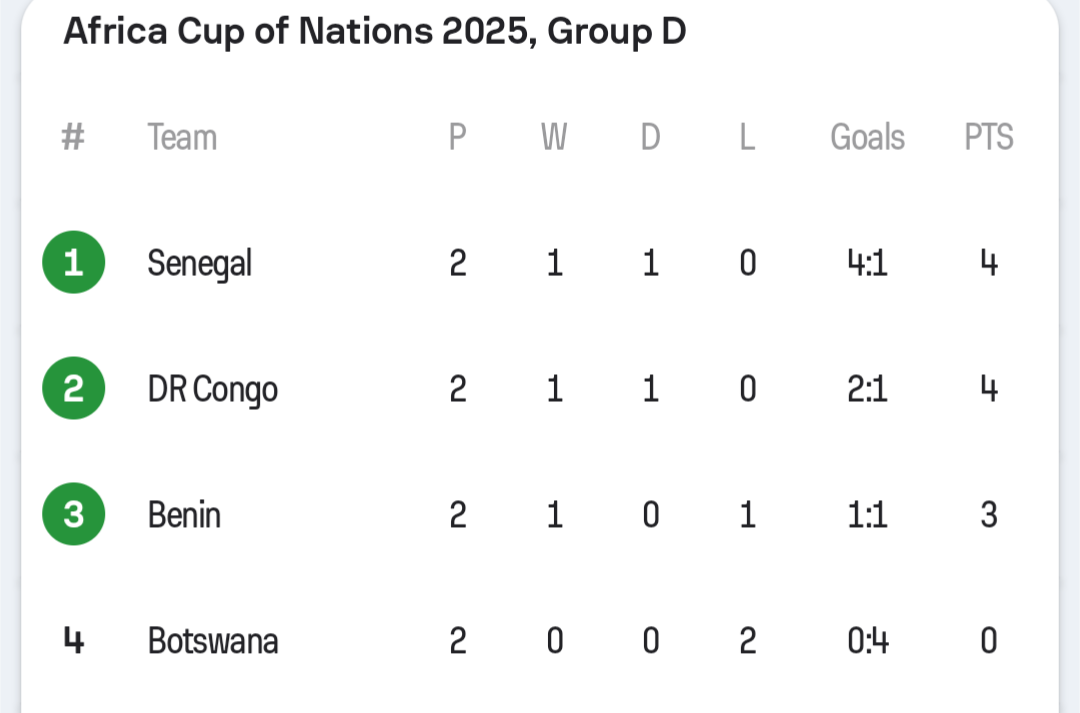Click Senegal's 4:1 goals value
The image size is (1080, 713).
point(867,264)
